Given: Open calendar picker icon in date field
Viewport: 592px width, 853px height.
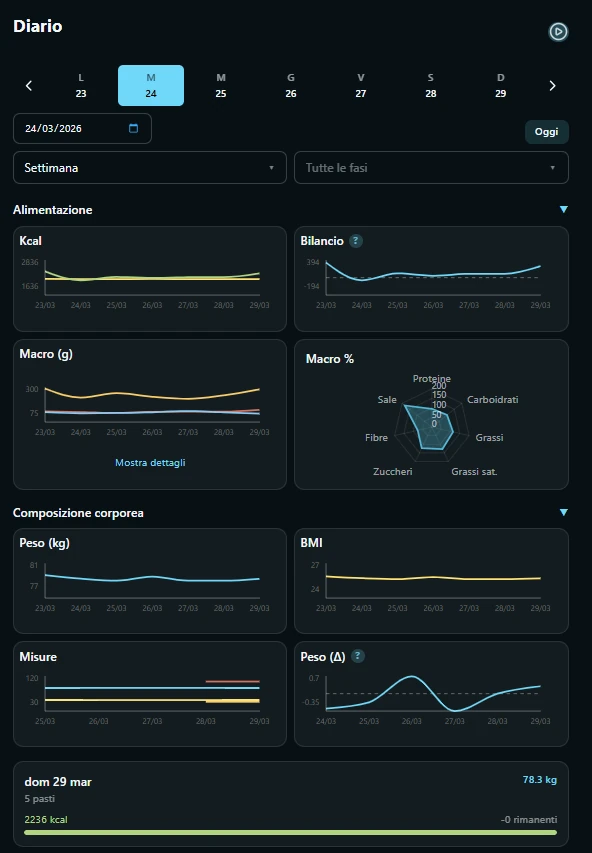Looking at the screenshot, I should coord(133,128).
